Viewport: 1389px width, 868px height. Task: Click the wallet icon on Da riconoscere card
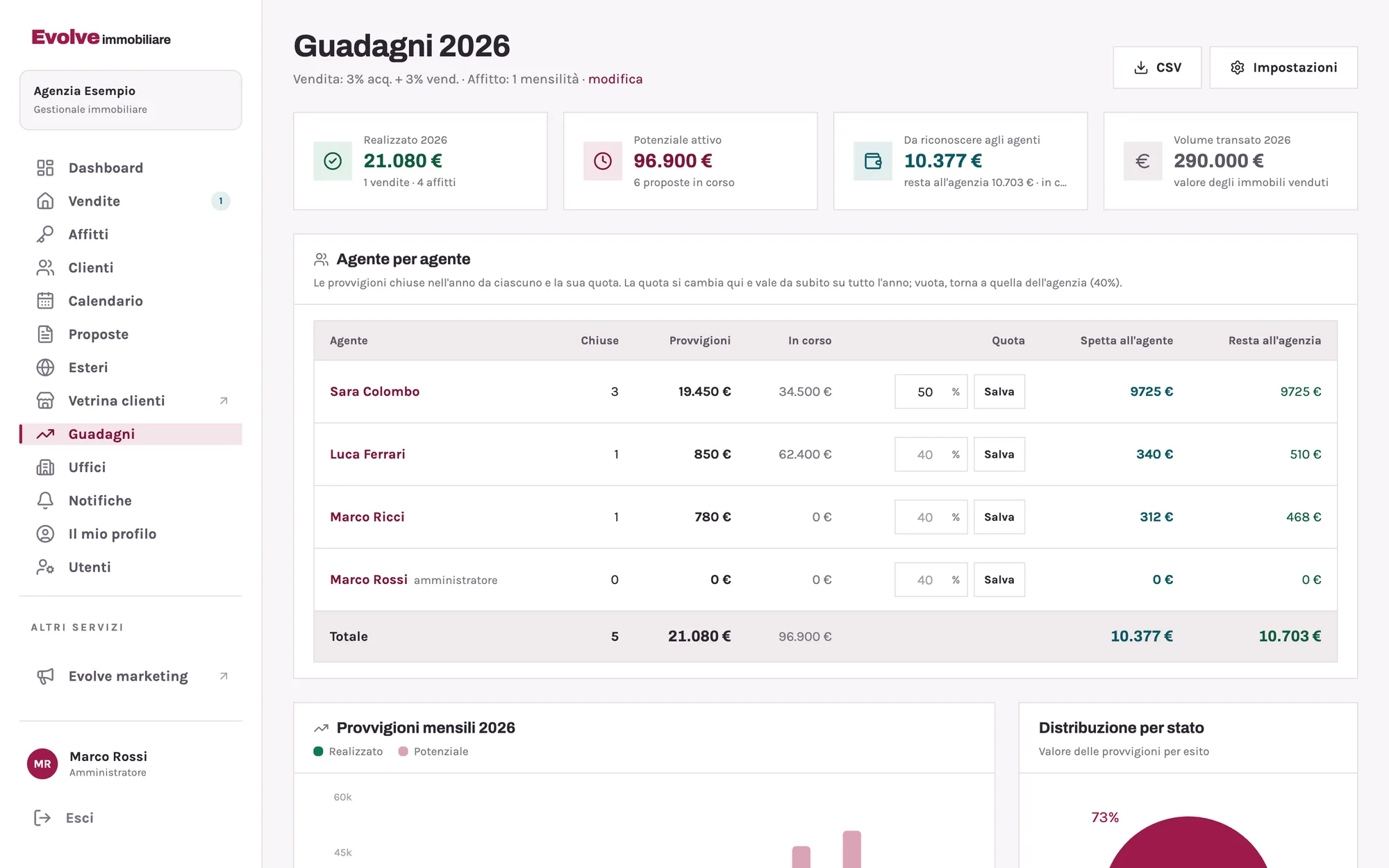(873, 162)
